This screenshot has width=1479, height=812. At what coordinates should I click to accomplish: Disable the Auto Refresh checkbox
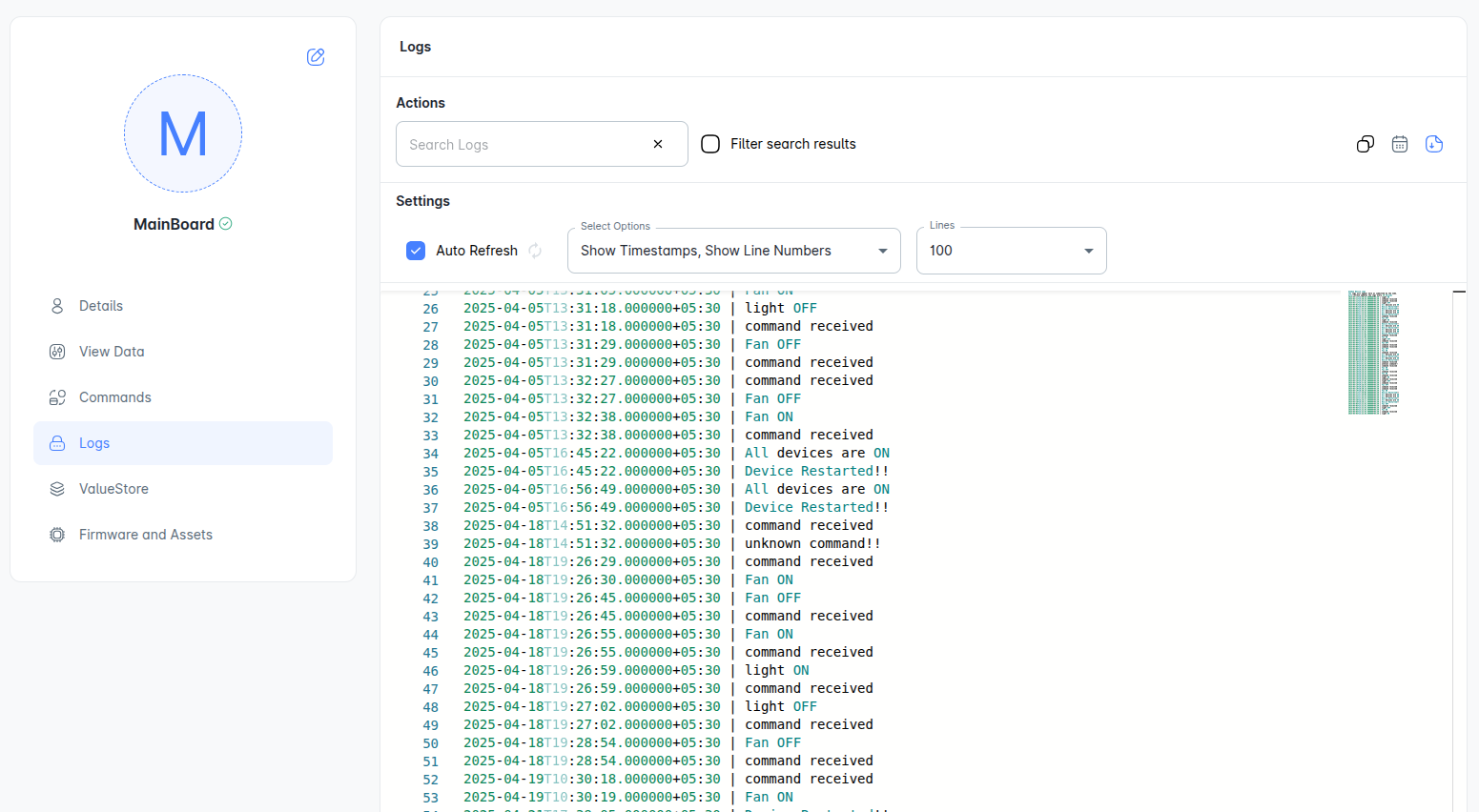[416, 251]
